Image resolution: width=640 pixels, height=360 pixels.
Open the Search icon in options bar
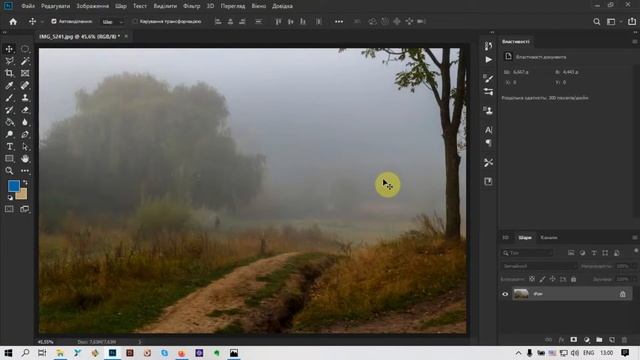[x=597, y=22]
